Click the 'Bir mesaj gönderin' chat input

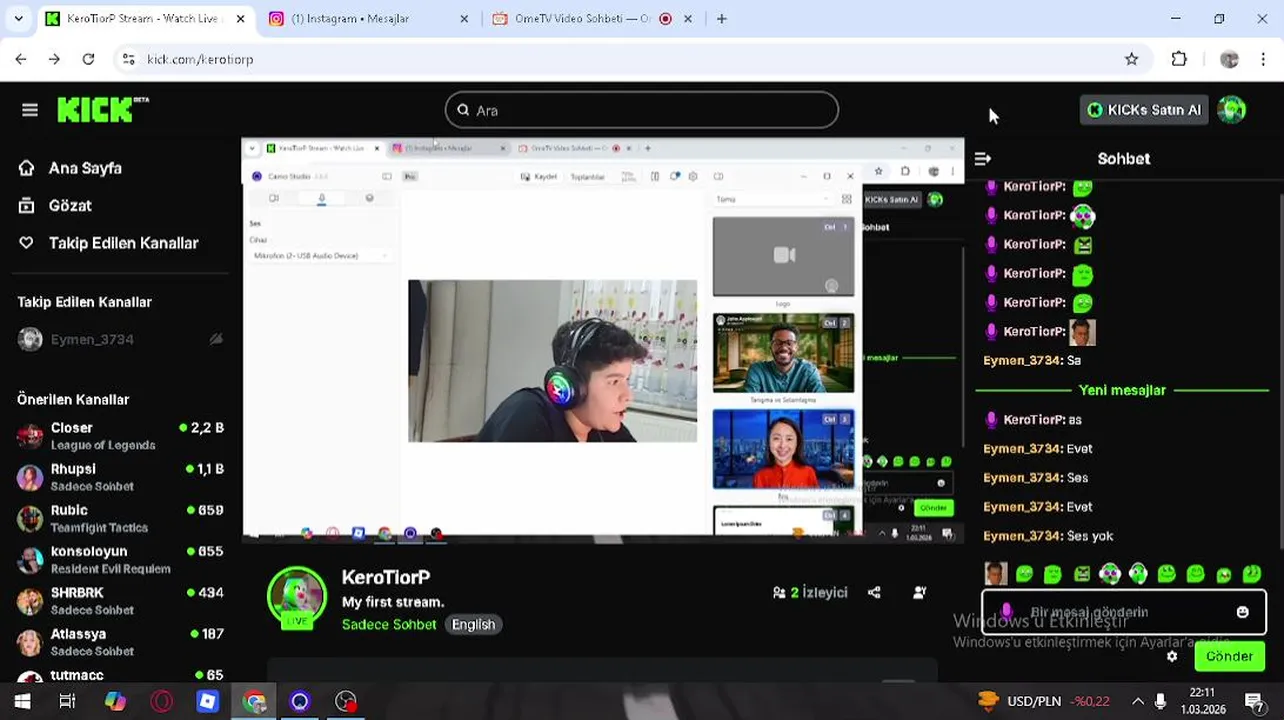pos(1123,612)
